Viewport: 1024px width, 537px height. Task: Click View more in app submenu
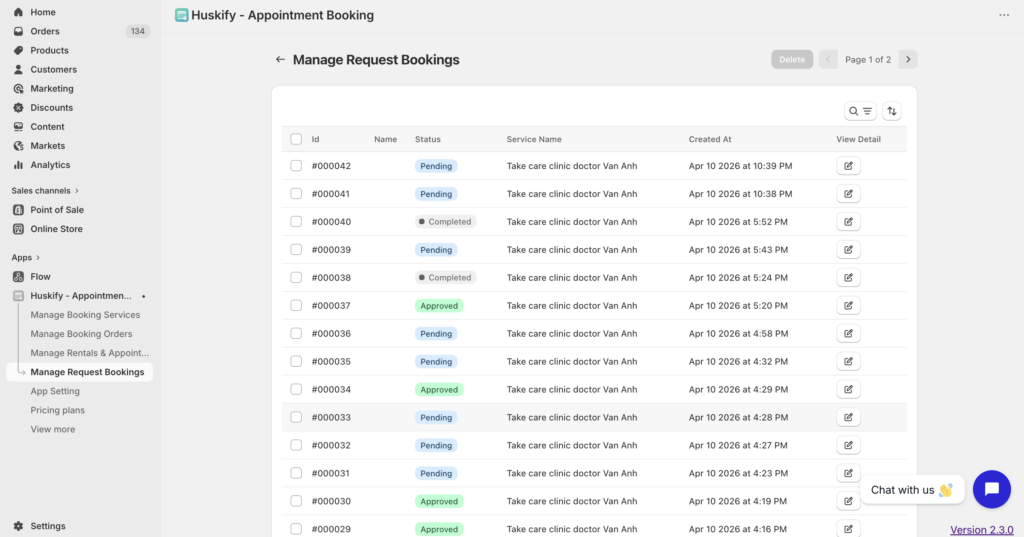pyautogui.click(x=52, y=429)
